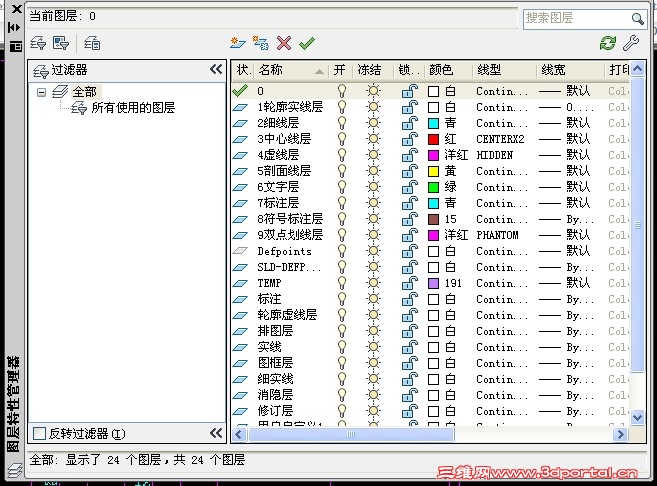Click green check status of layer 0

pos(240,90)
